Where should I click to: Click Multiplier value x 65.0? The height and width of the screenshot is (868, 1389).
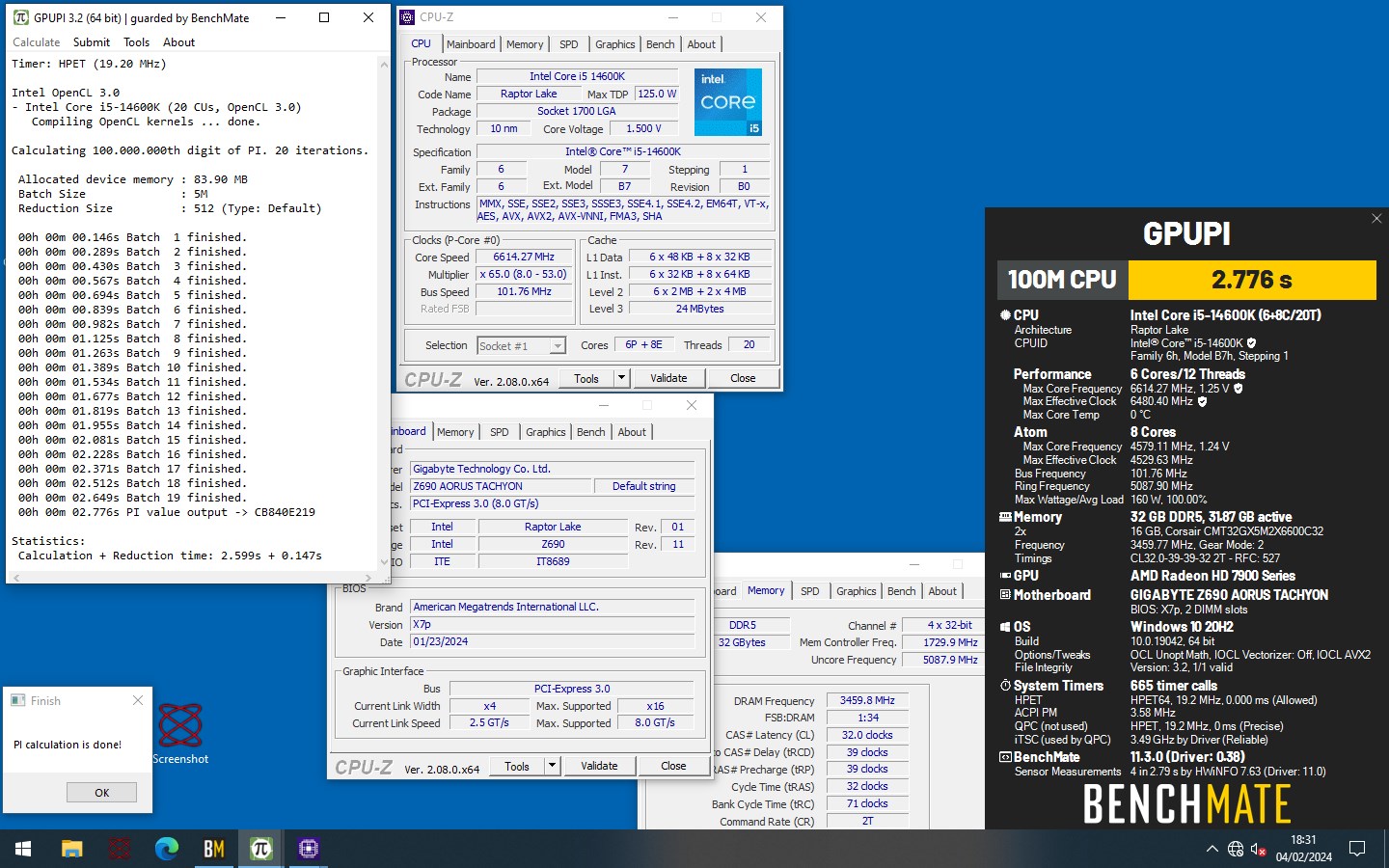click(524, 275)
